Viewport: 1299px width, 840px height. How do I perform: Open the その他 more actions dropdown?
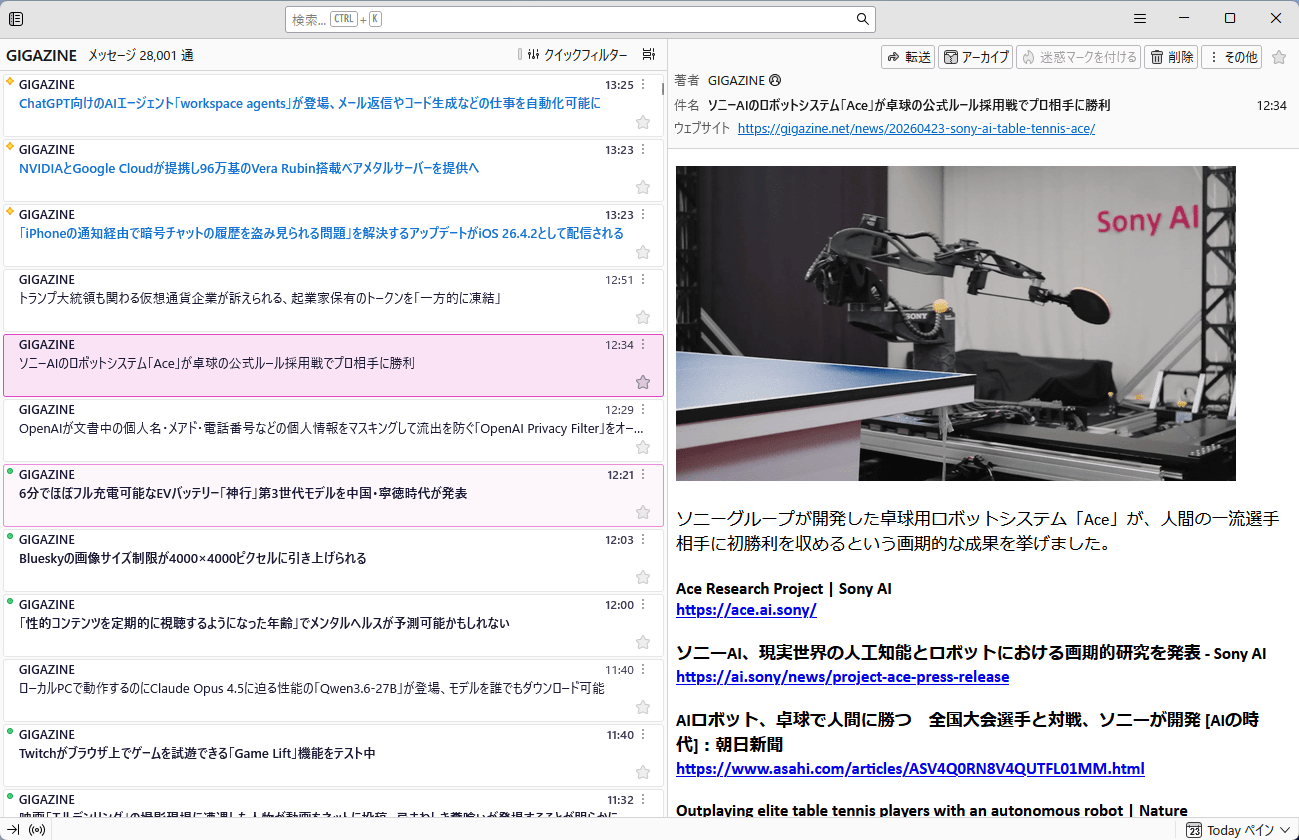[x=1231, y=57]
